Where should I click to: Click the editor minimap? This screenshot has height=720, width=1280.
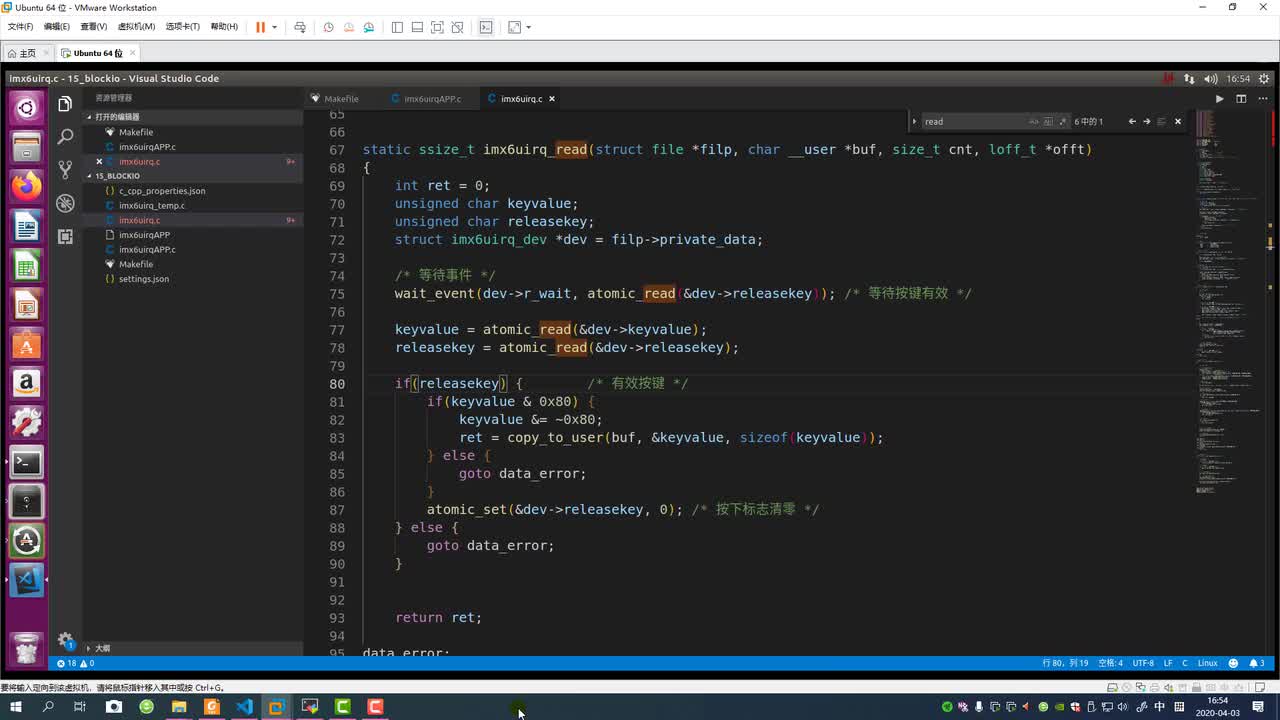pos(1229,300)
